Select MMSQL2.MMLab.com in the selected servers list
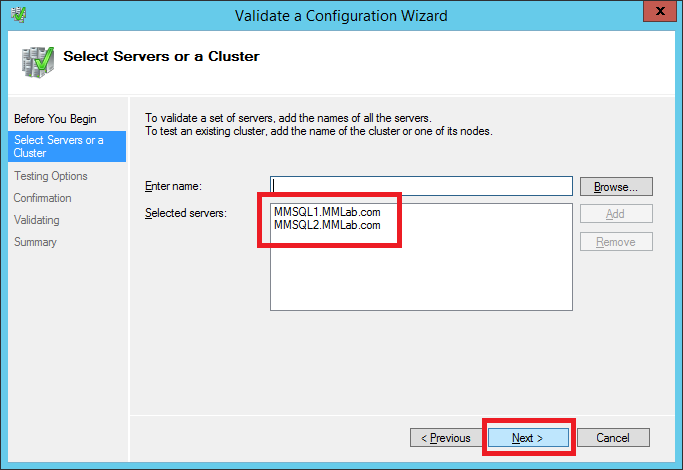The width and height of the screenshot is (683, 470). tap(327, 225)
